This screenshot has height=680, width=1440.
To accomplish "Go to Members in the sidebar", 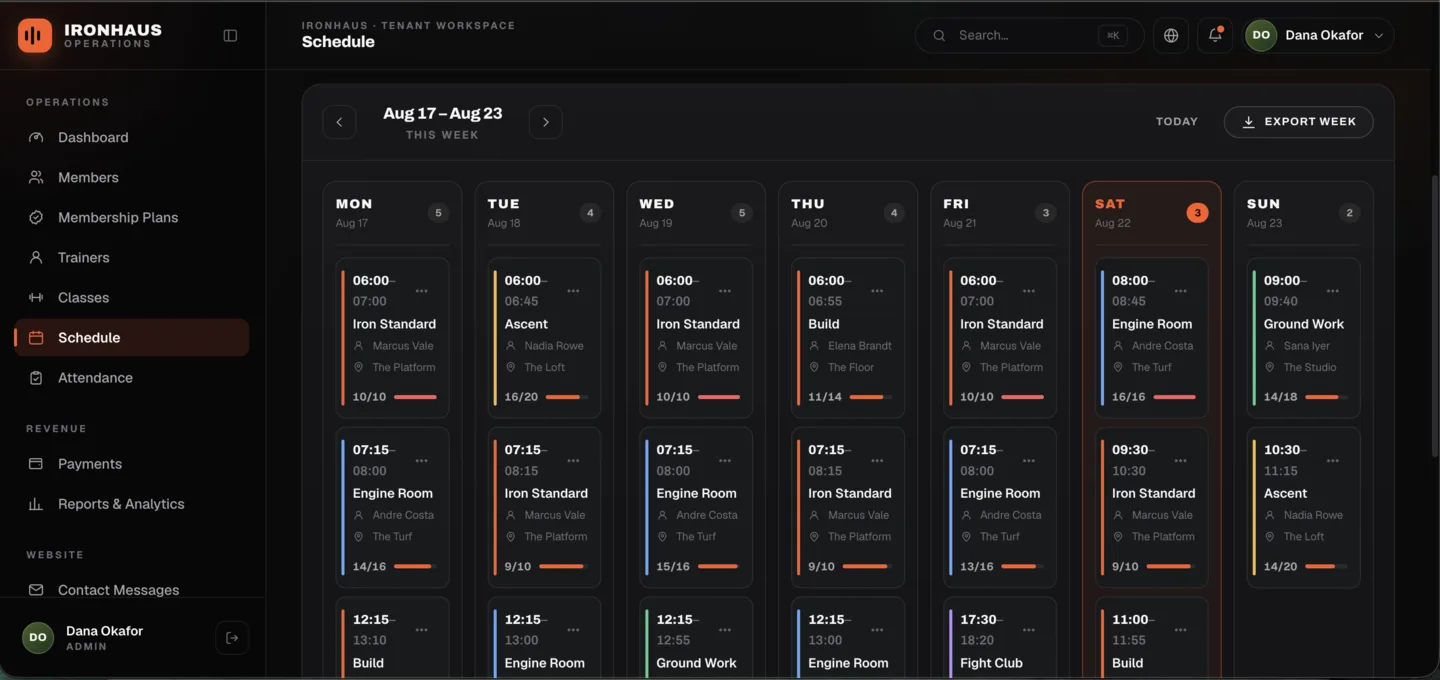I will point(131,177).
